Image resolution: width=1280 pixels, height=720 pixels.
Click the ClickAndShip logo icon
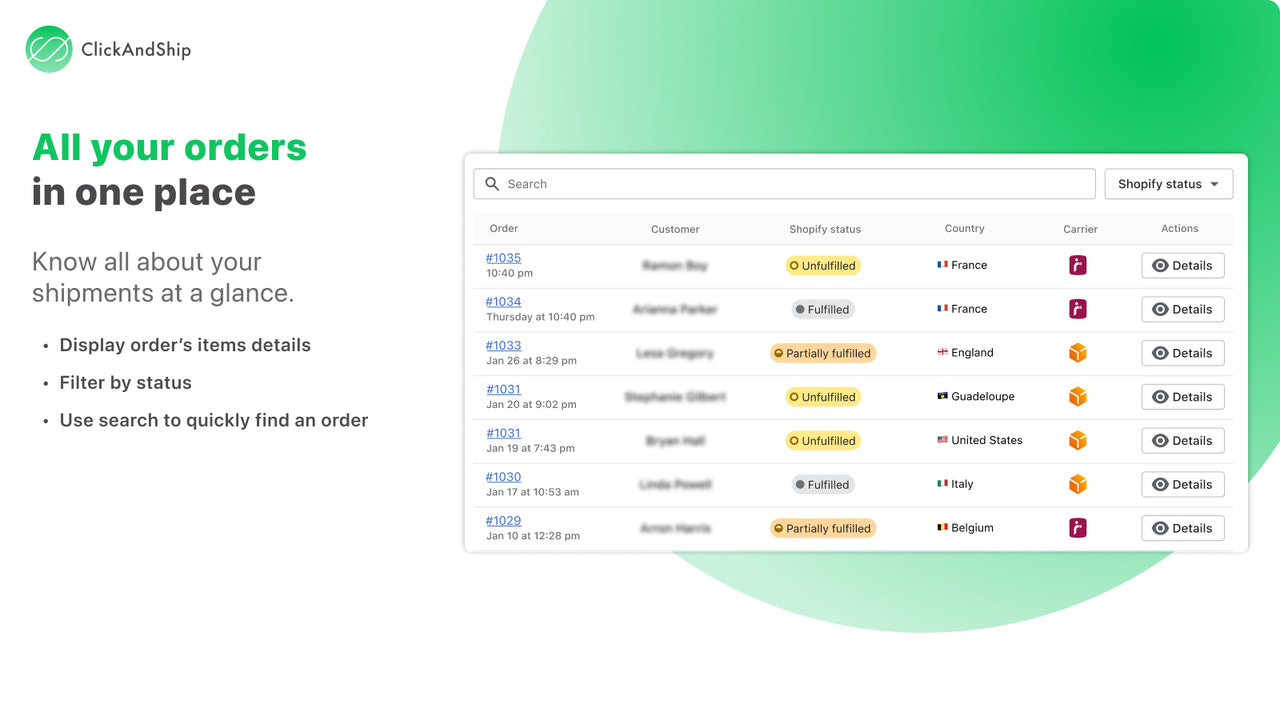(x=47, y=48)
